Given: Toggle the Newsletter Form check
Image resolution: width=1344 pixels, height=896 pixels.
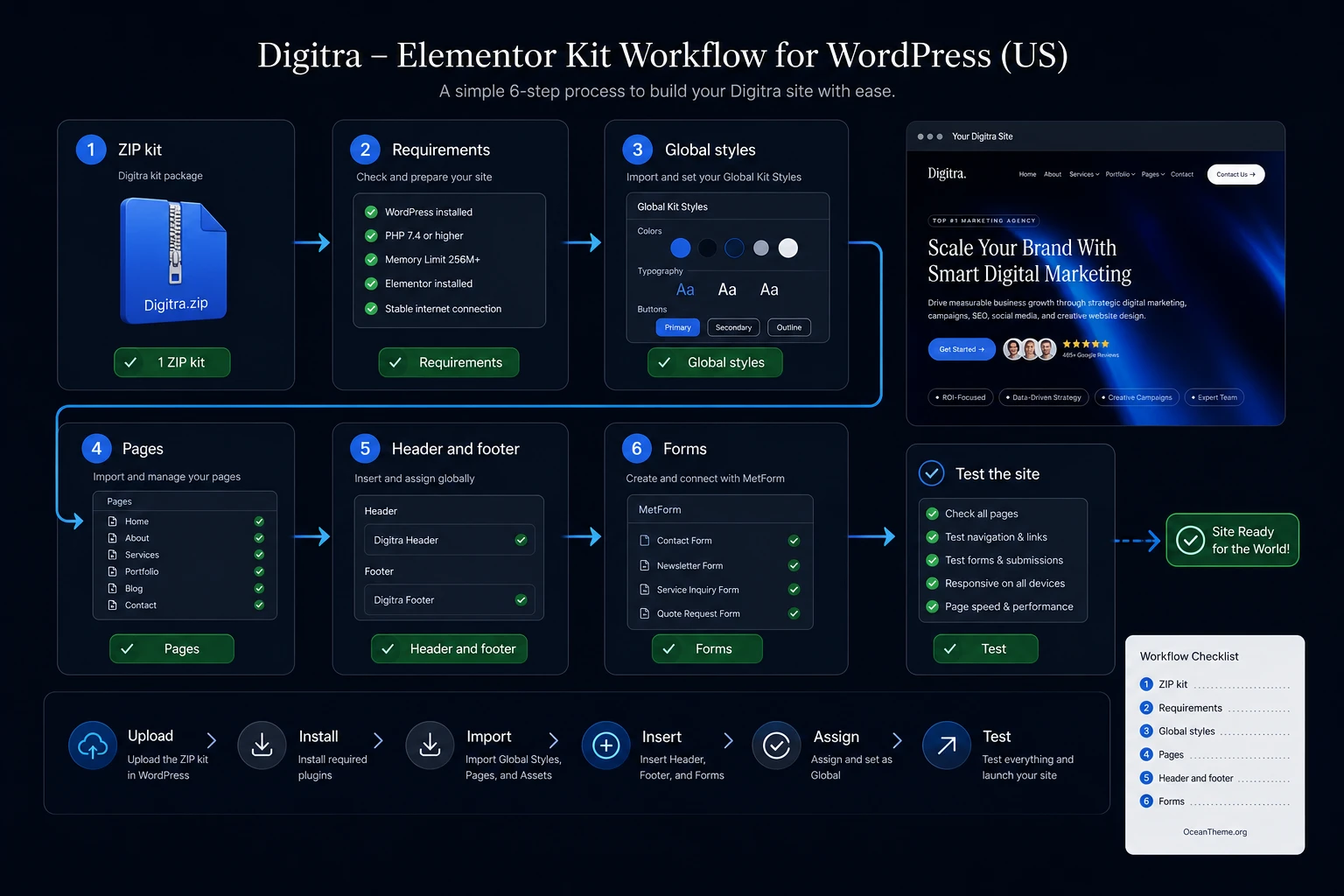Looking at the screenshot, I should (794, 565).
